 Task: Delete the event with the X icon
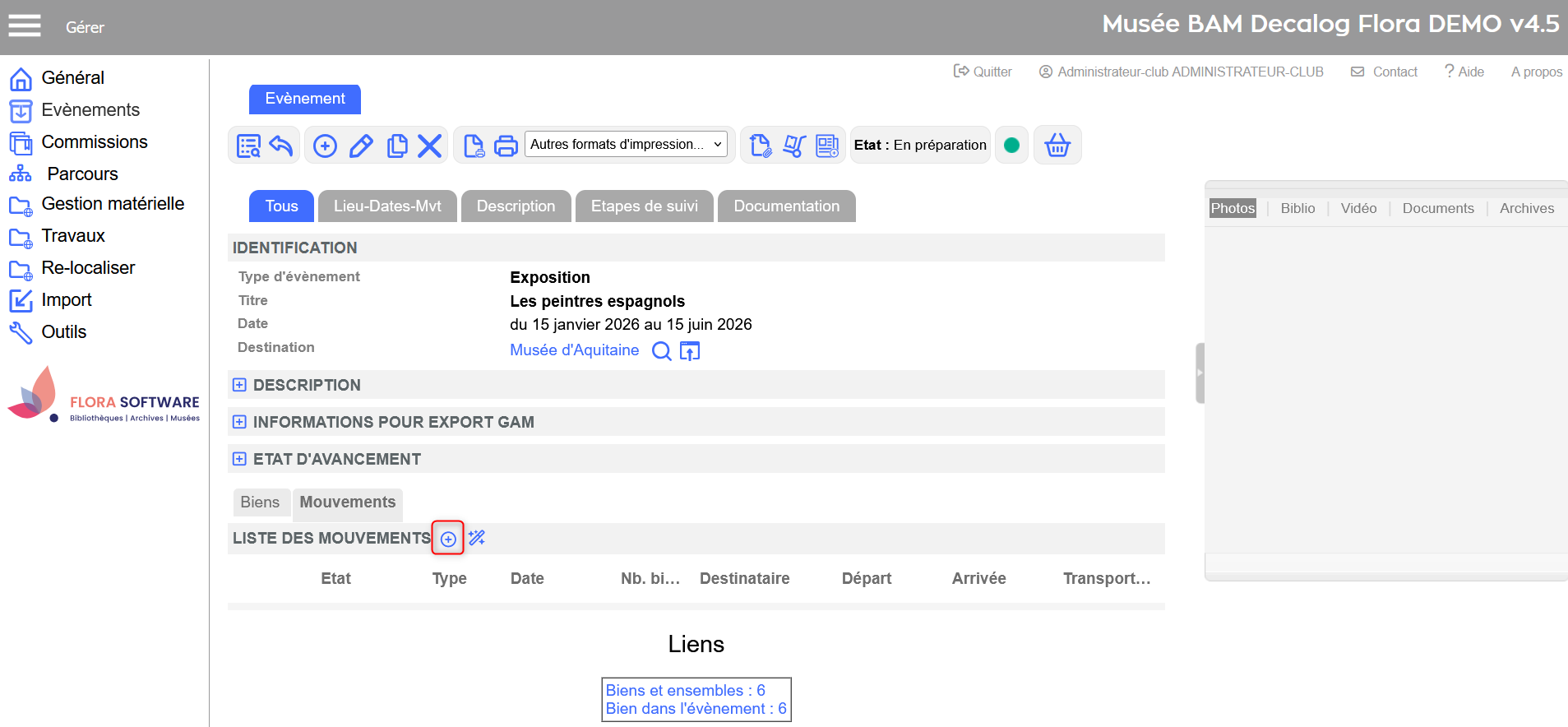tap(429, 146)
